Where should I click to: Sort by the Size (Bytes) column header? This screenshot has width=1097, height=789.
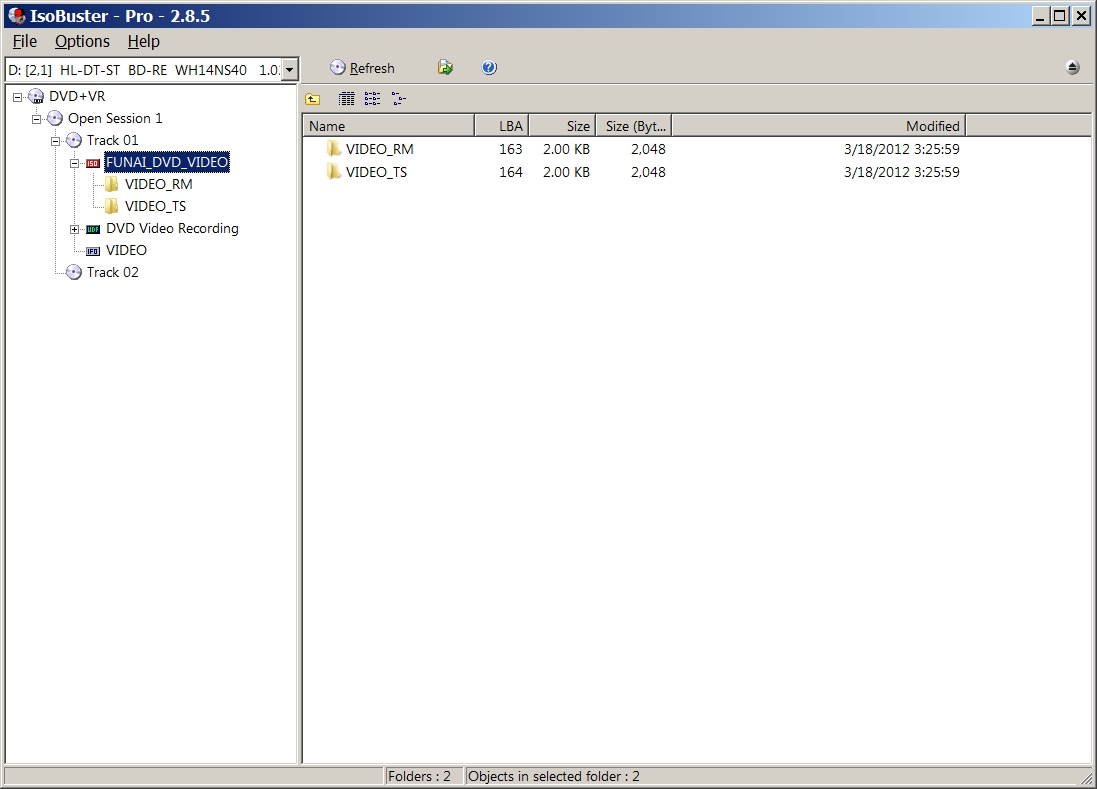click(634, 126)
